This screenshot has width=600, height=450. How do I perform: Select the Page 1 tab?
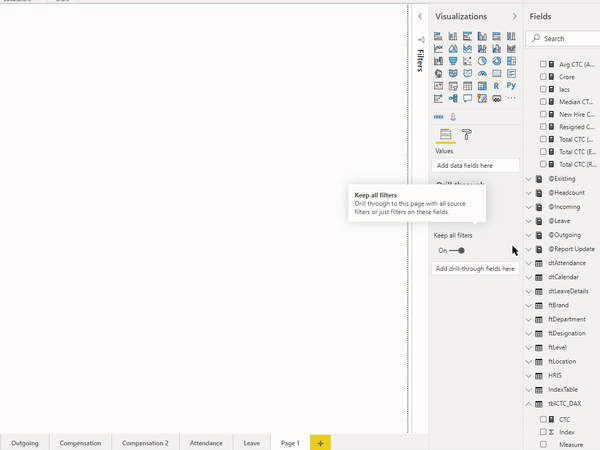290,443
